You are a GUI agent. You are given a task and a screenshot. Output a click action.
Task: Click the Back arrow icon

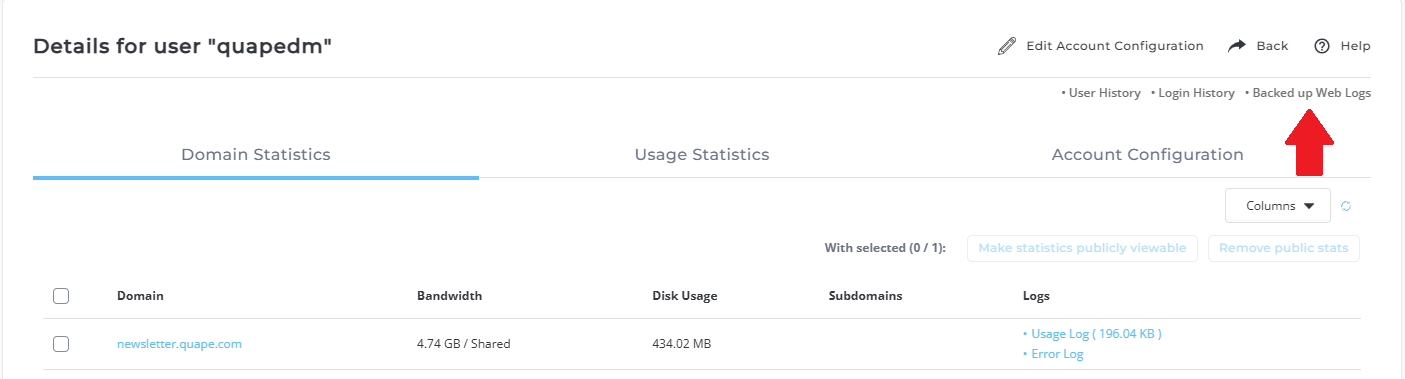(x=1237, y=46)
